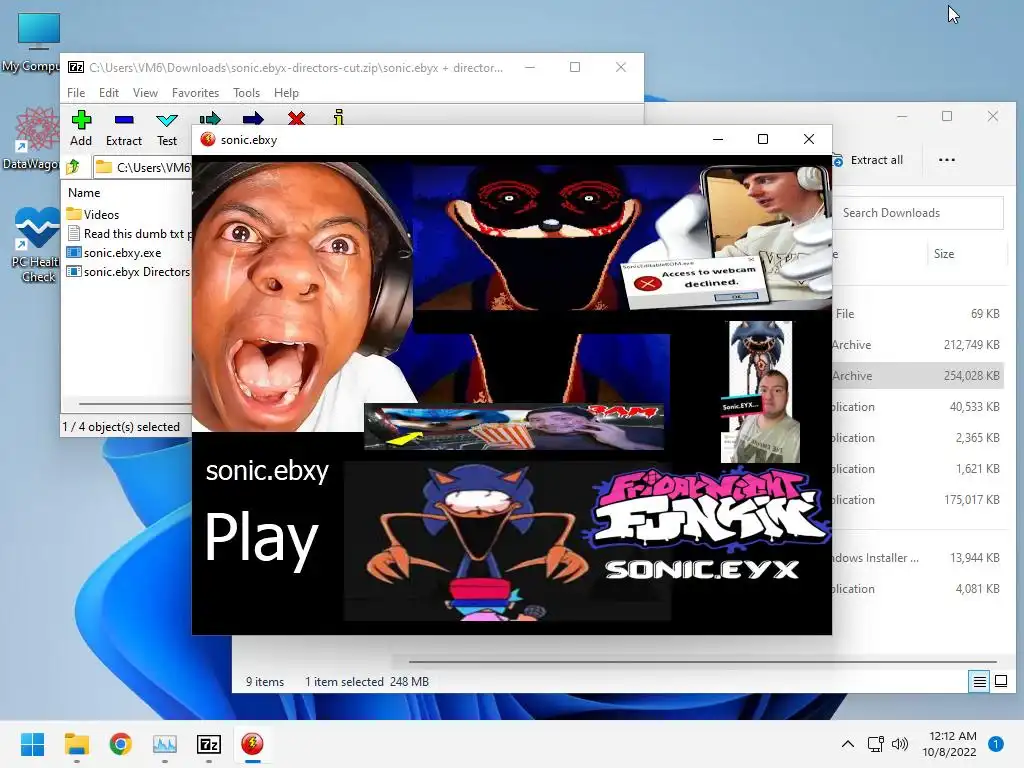Select the 13,944 KB Windows Installer row
The height and width of the screenshot is (768, 1024).
click(917, 558)
